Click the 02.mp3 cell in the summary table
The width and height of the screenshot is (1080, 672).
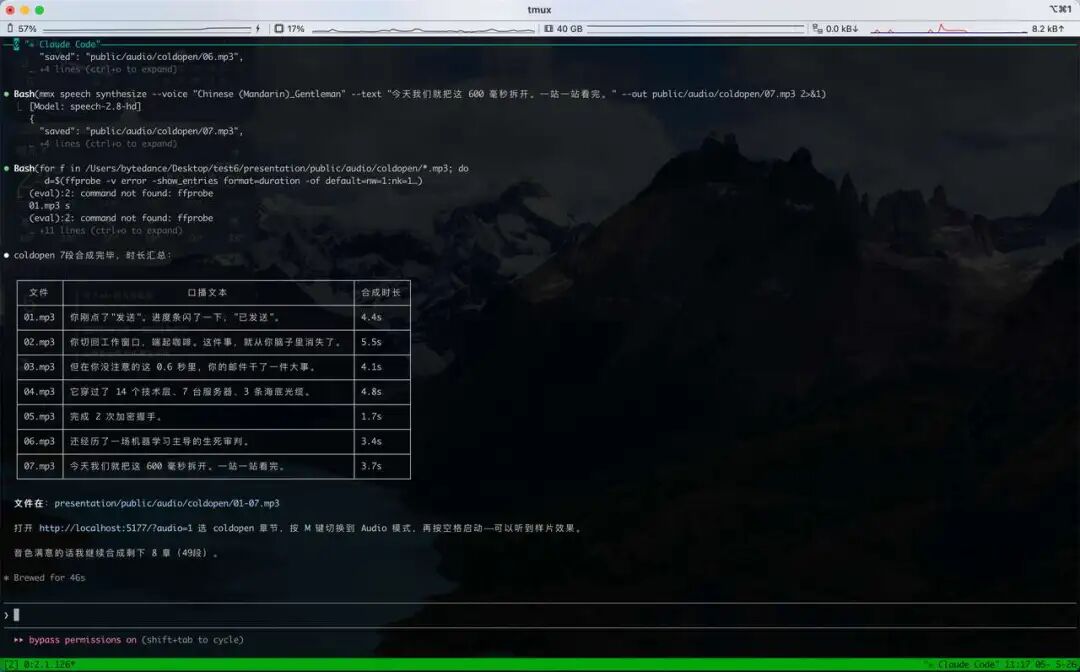pyautogui.click(x=39, y=342)
